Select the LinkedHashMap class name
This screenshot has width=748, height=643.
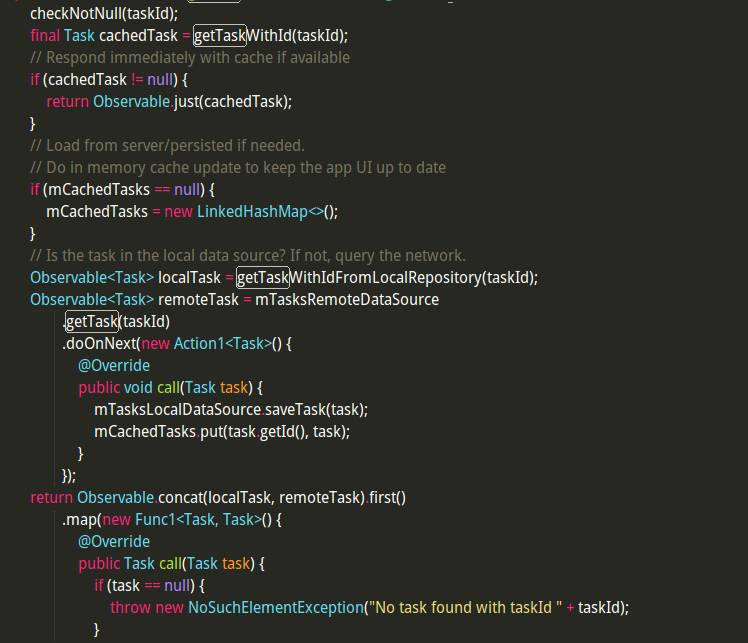tap(252, 211)
